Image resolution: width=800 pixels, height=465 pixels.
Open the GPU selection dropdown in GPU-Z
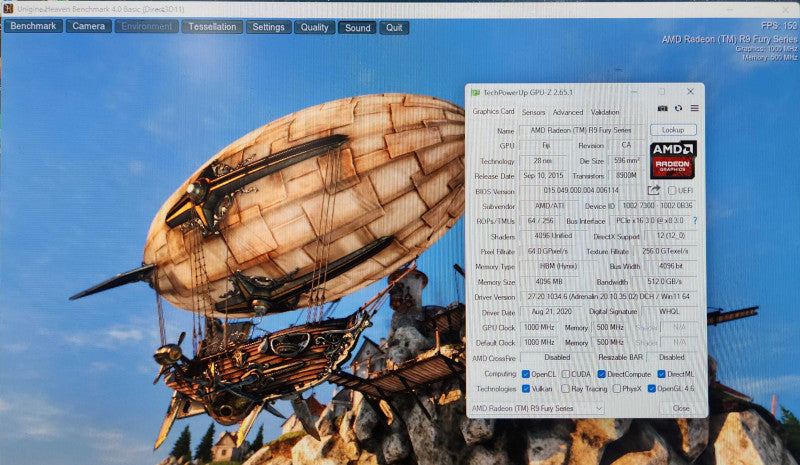537,408
